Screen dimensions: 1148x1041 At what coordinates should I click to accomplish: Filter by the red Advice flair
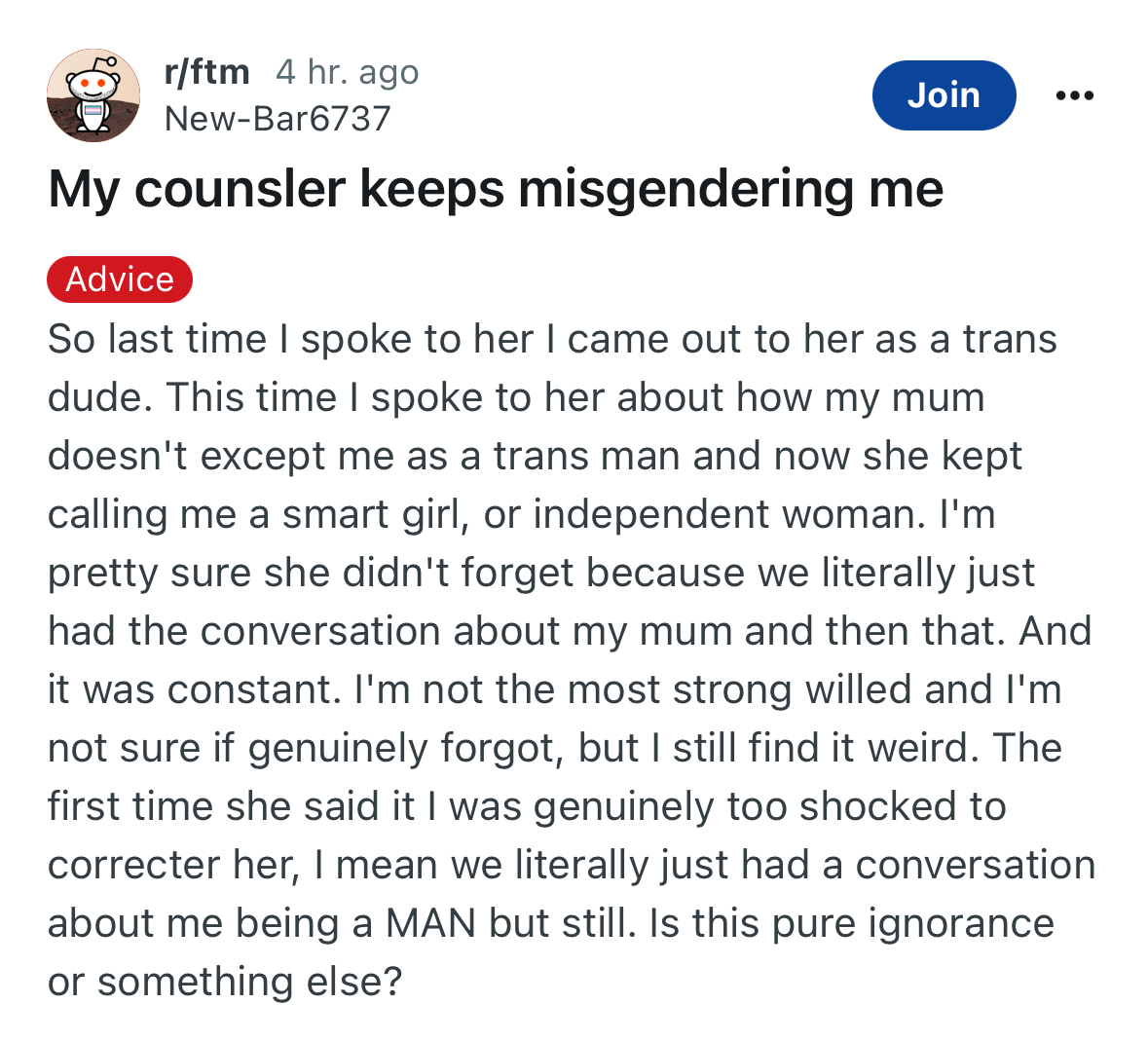(x=120, y=279)
